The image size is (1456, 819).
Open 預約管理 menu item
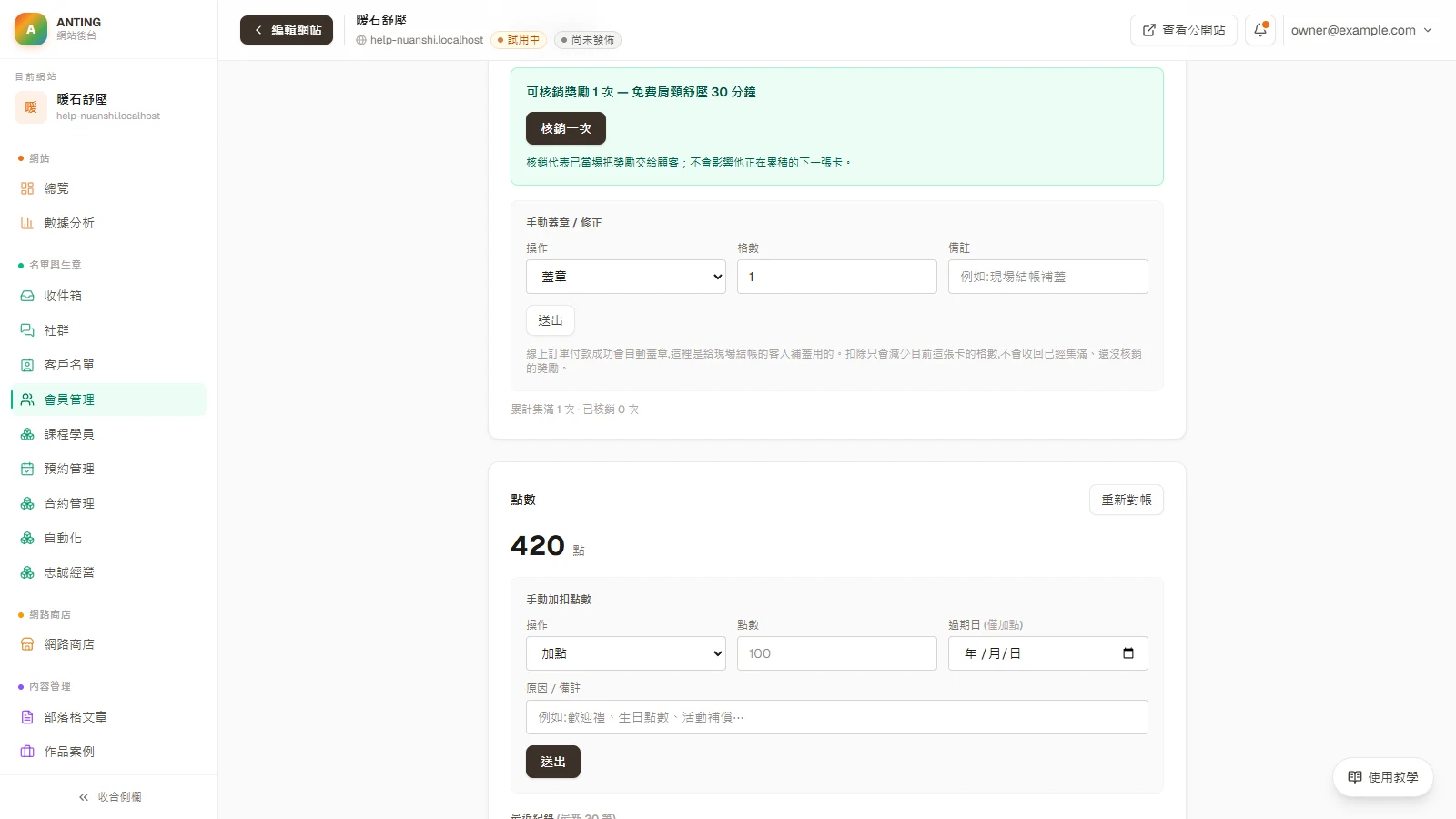(x=109, y=469)
